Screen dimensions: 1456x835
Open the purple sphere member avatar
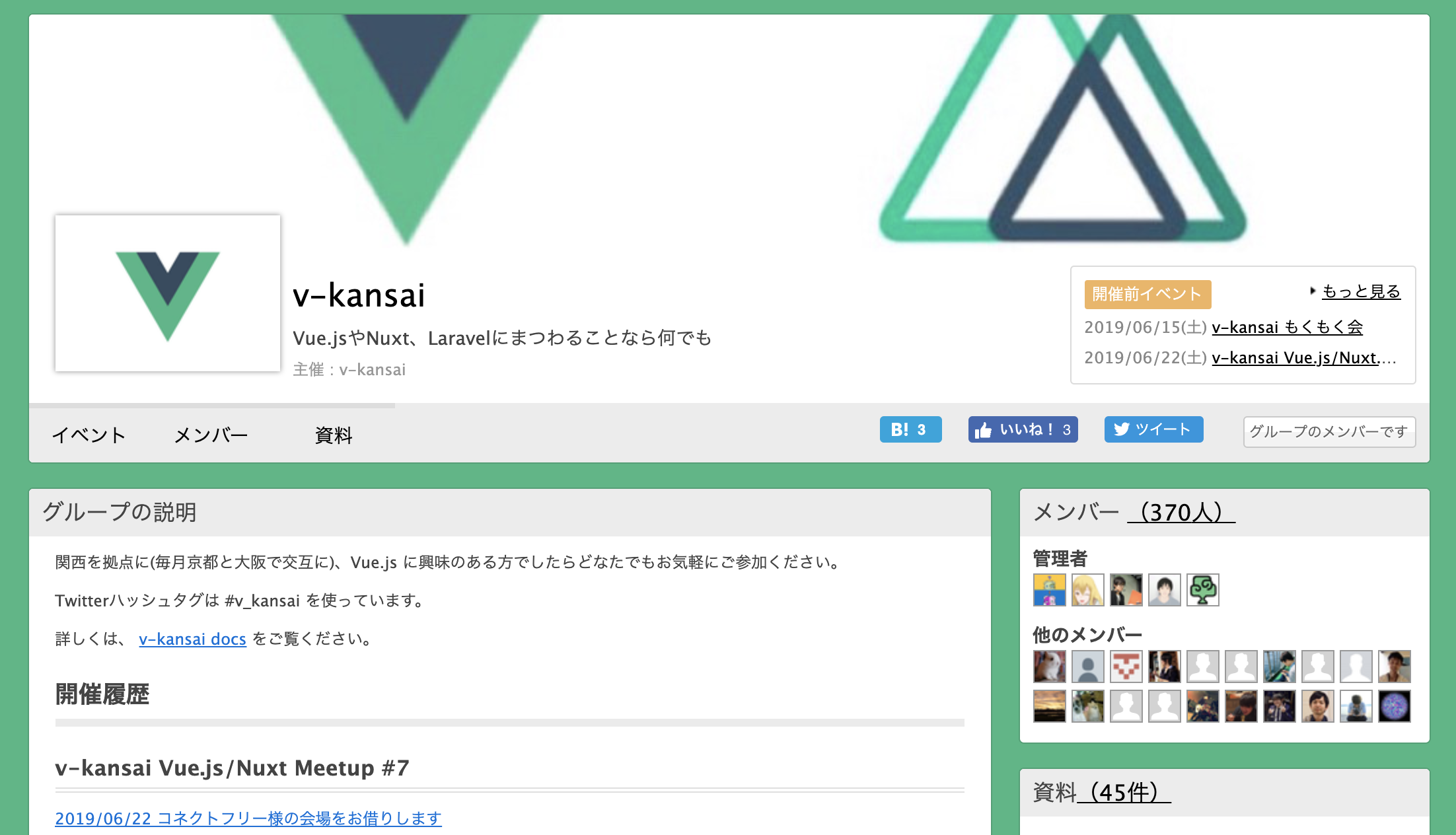(x=1394, y=706)
